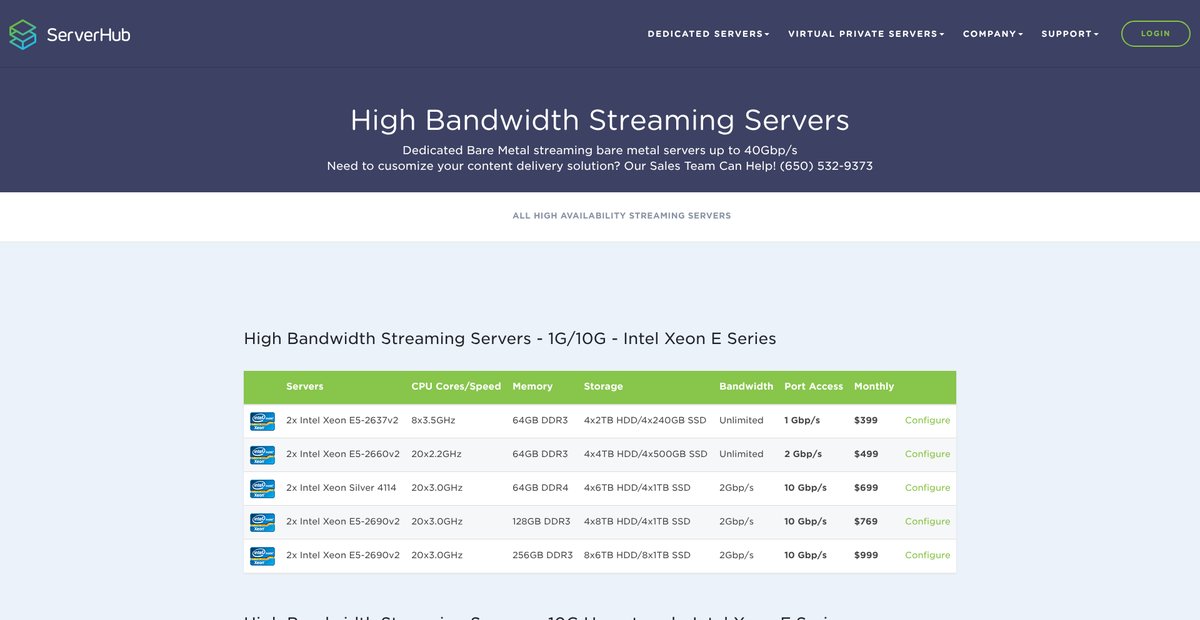This screenshot has width=1200, height=620.
Task: Configure the $999 server with 256GB DDR3
Action: click(927, 555)
